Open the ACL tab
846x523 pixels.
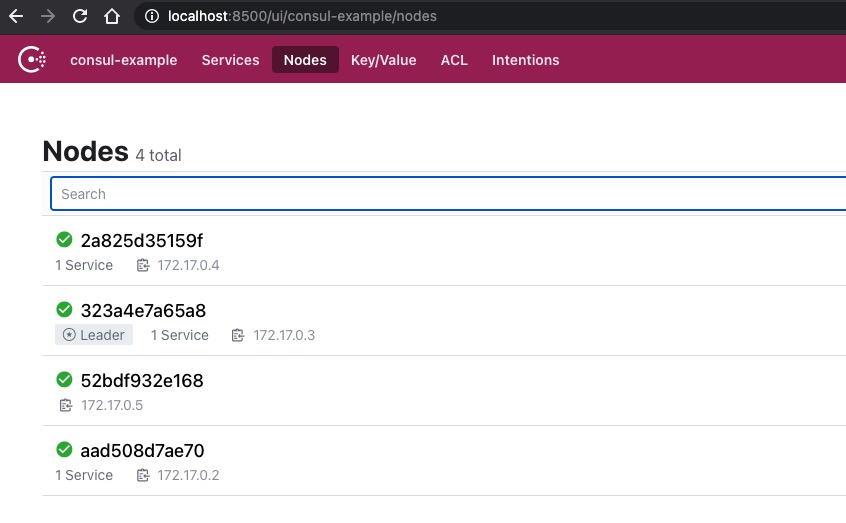(x=454, y=60)
